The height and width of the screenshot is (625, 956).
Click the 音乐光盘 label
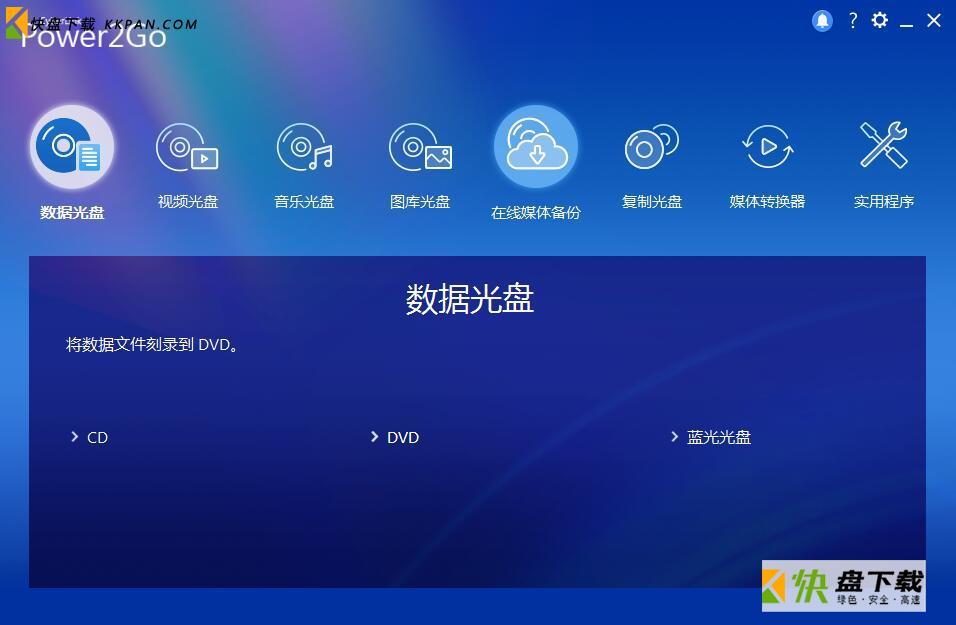[304, 202]
